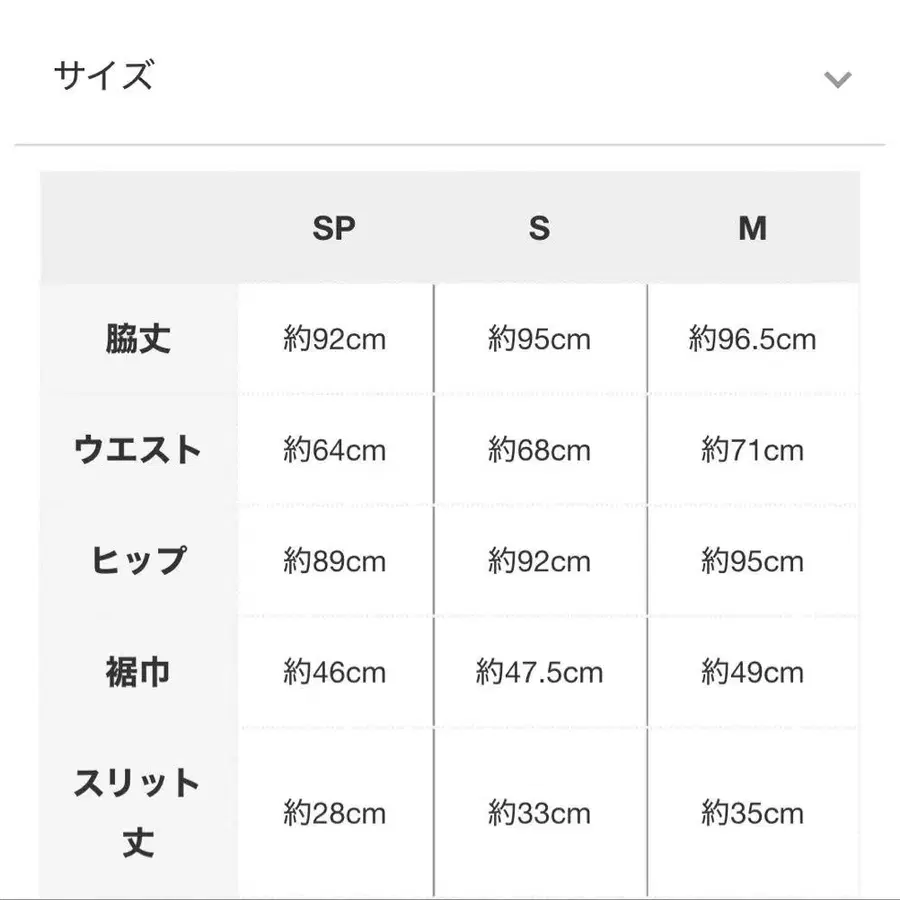Screen dimensions: 900x900
Task: Select the 約47.5cm hem width for S
Action: [540, 672]
